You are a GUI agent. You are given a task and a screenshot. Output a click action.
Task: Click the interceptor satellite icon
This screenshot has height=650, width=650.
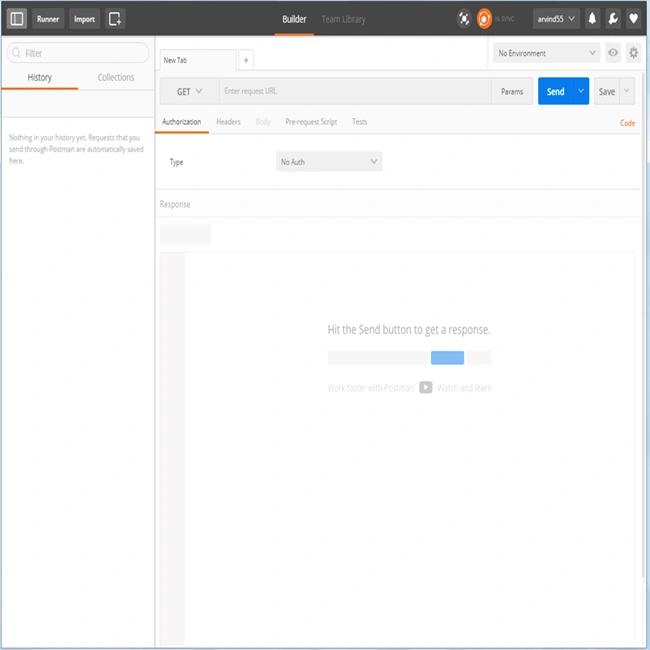click(x=464, y=19)
